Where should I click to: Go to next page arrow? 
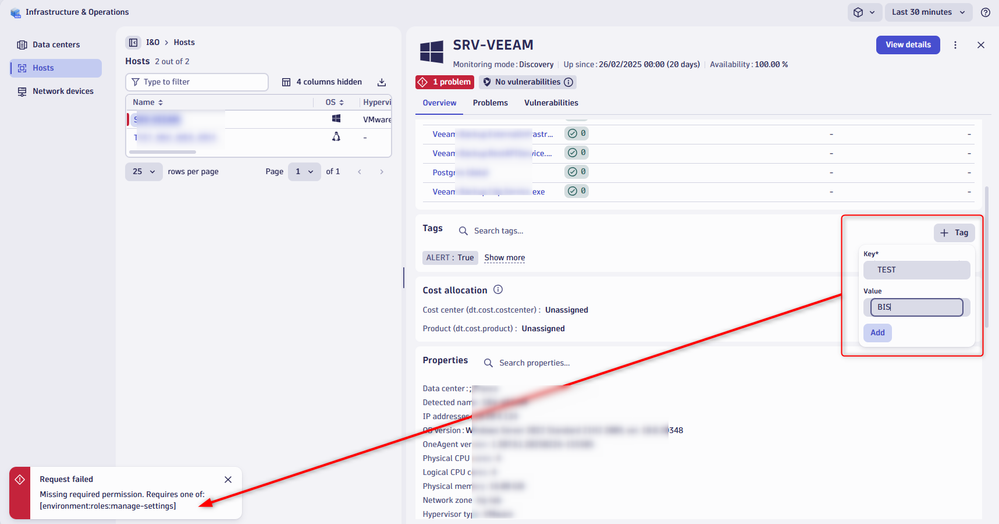382,171
